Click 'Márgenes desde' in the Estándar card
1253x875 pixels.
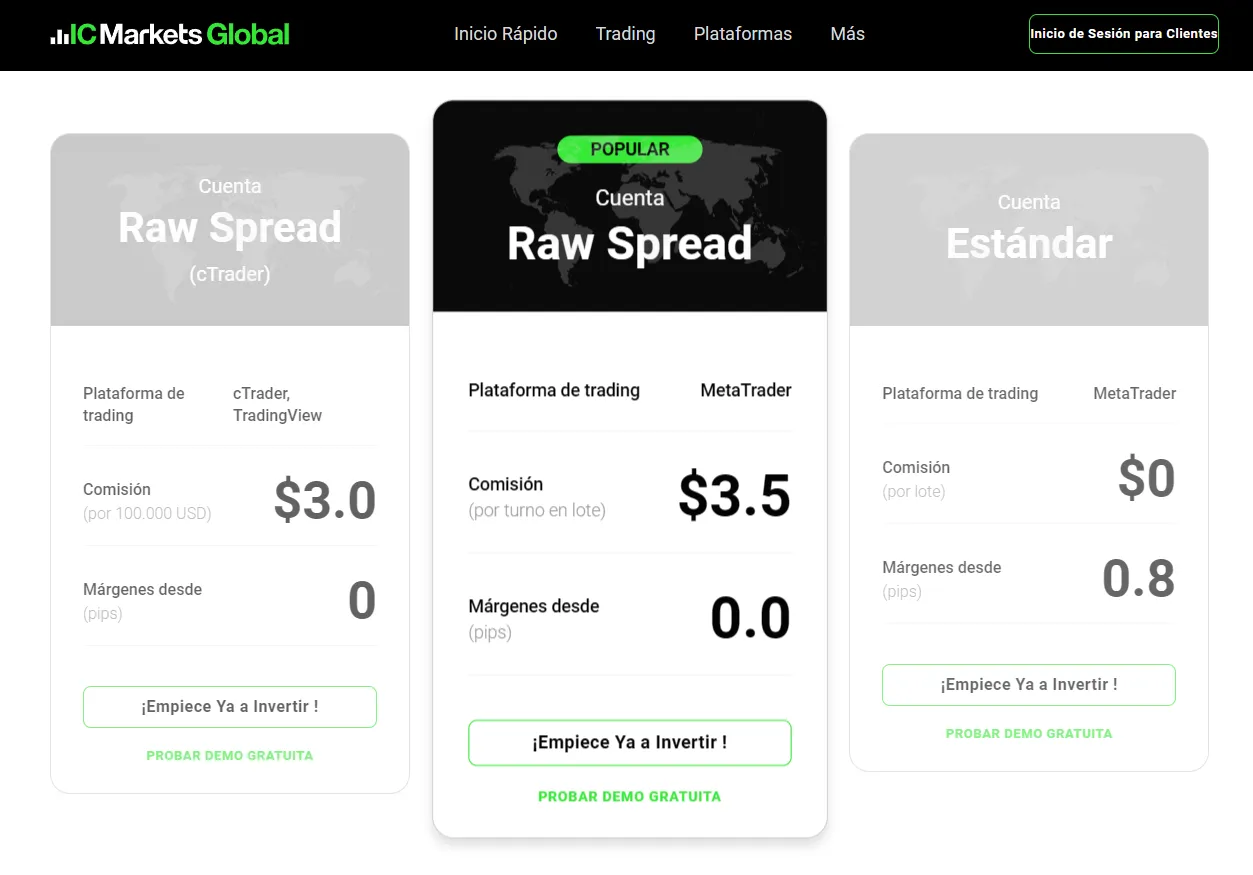tap(942, 567)
